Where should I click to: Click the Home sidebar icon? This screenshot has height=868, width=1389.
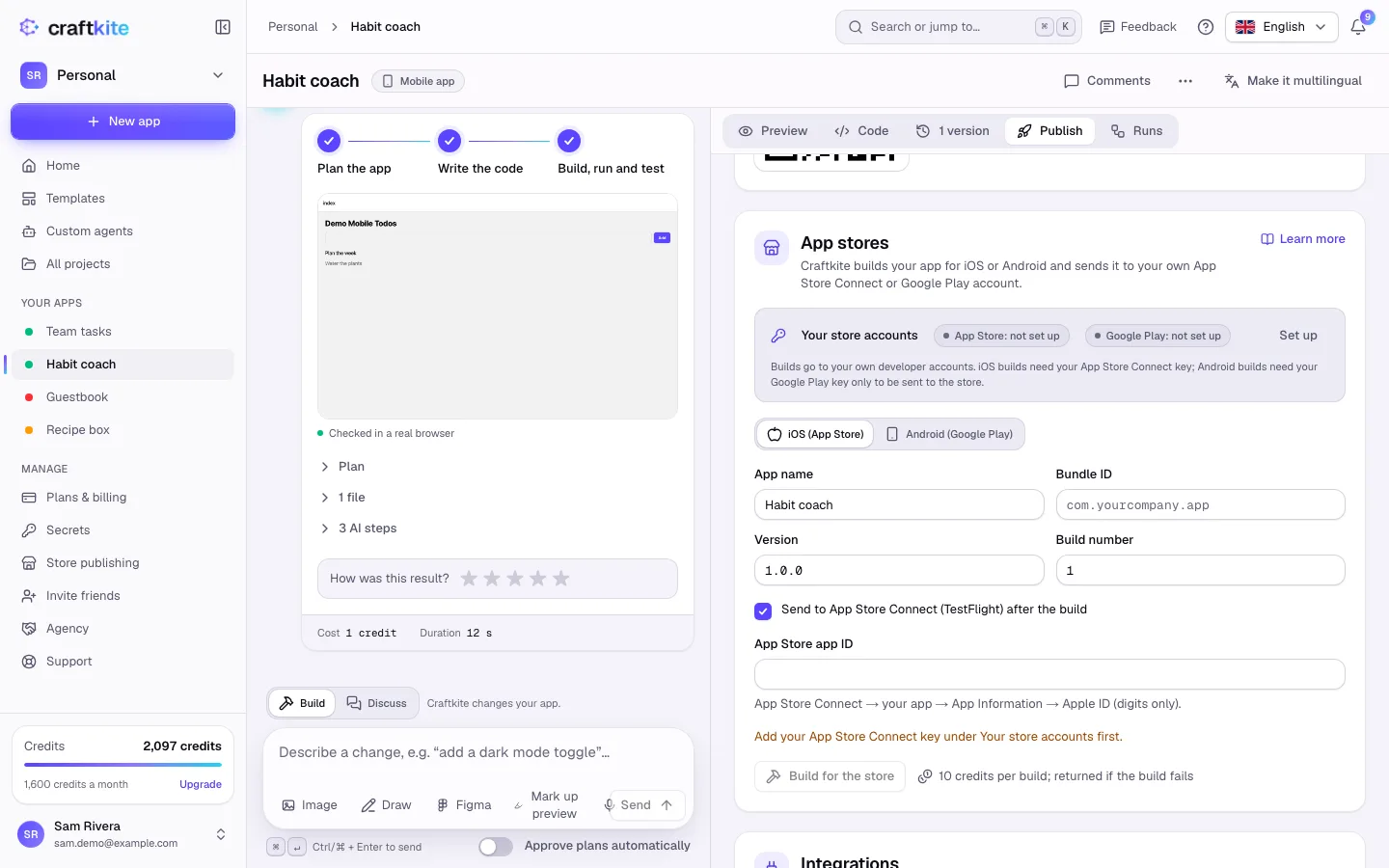pyautogui.click(x=29, y=166)
